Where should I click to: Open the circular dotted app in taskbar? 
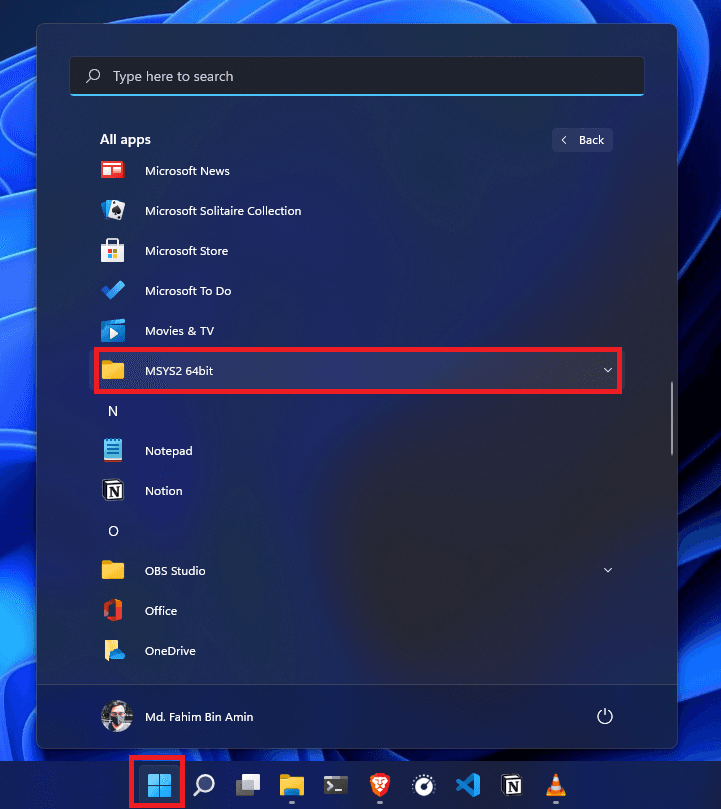coord(424,785)
